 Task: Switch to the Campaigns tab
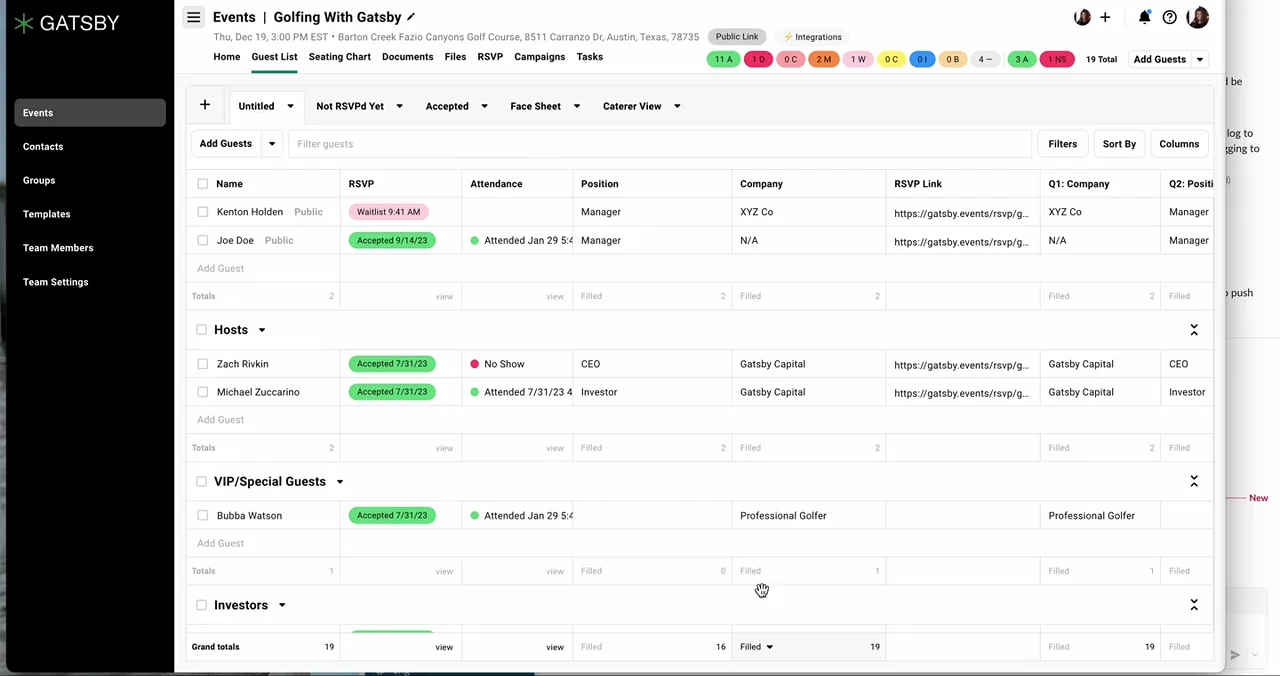[540, 57]
